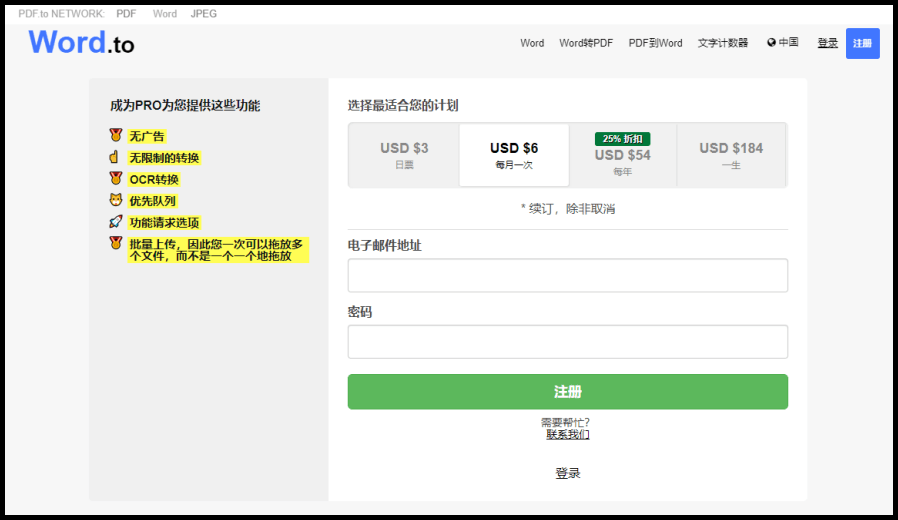Screen dimensions: 898x520
Task: Click the 续订，除非取消 note
Action: (568, 209)
